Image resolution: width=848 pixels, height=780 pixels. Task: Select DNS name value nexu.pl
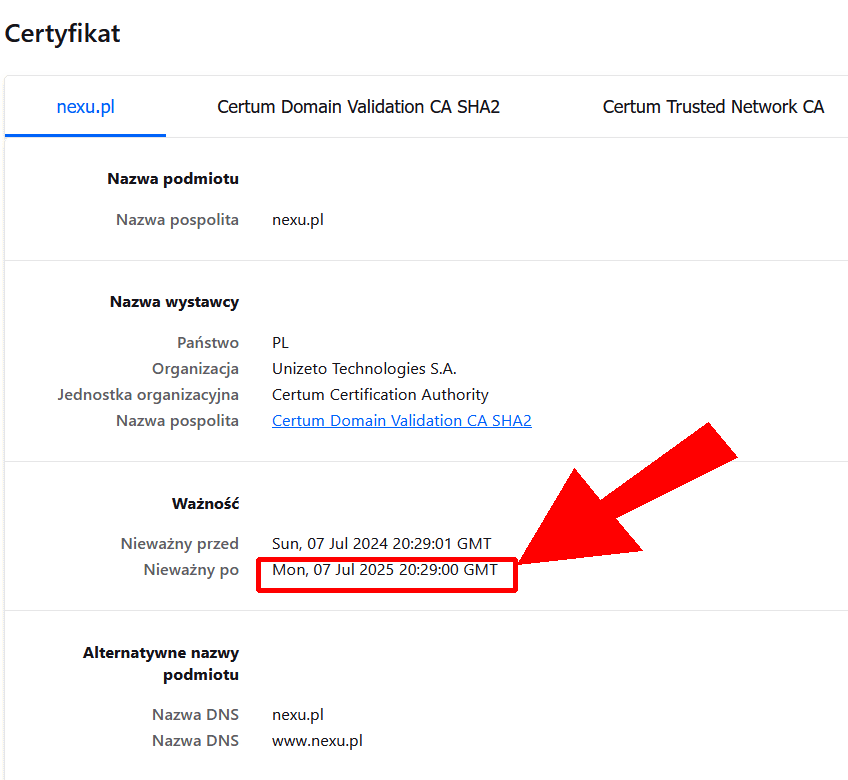point(298,715)
